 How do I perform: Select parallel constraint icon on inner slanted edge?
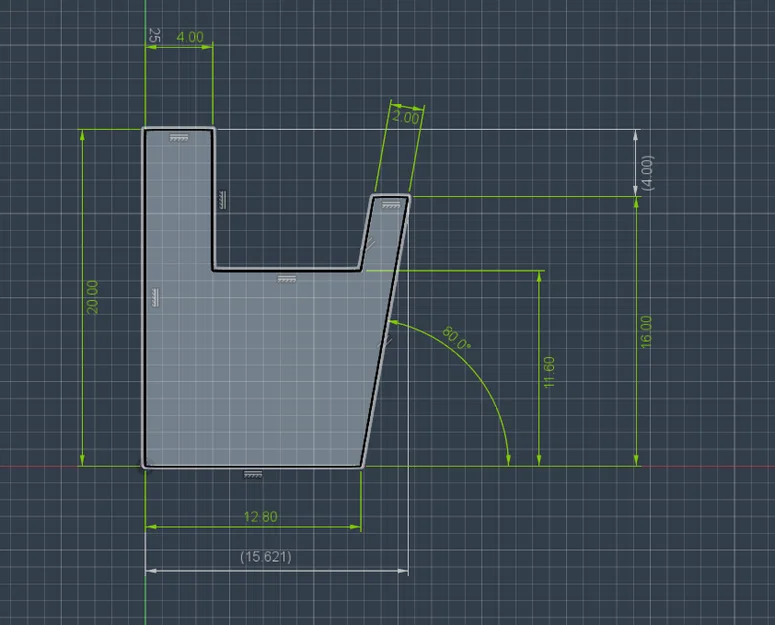[x=369, y=244]
